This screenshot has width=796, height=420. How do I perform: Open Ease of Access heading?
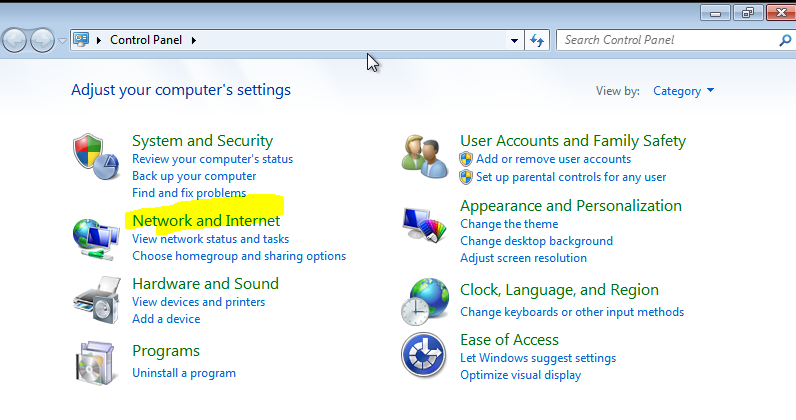pyautogui.click(x=509, y=339)
